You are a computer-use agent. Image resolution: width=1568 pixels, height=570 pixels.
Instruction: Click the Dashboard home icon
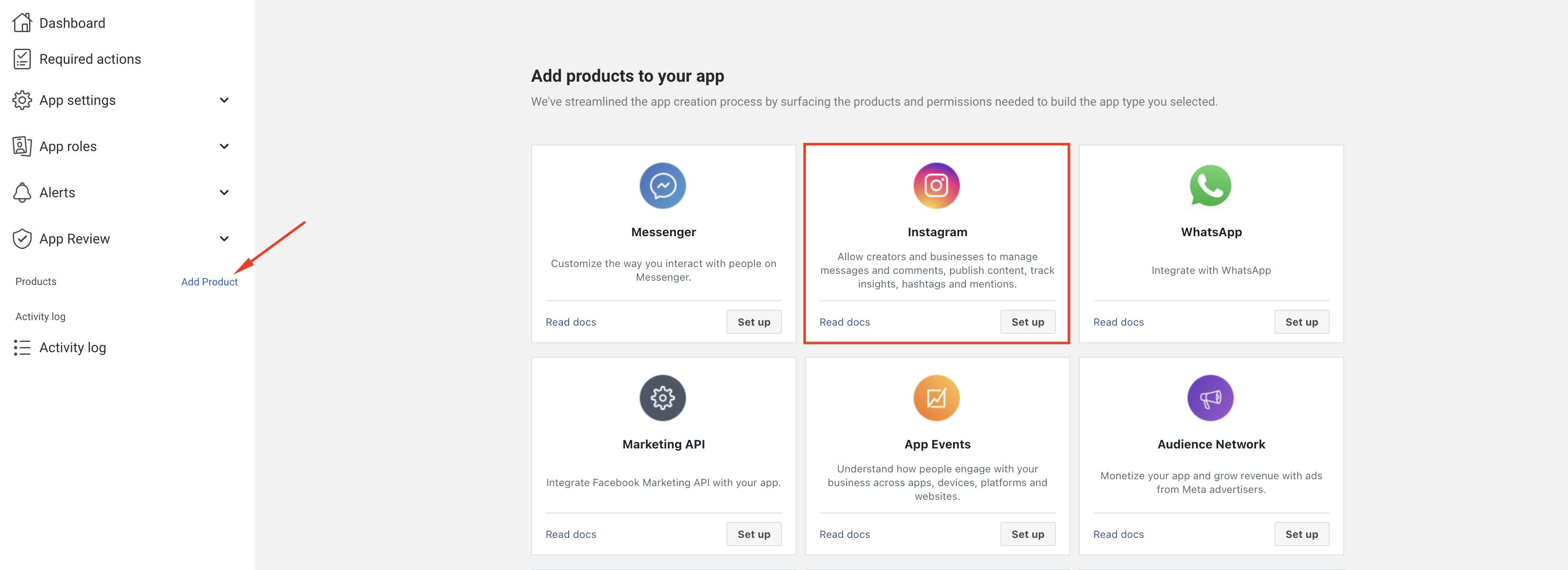(22, 23)
